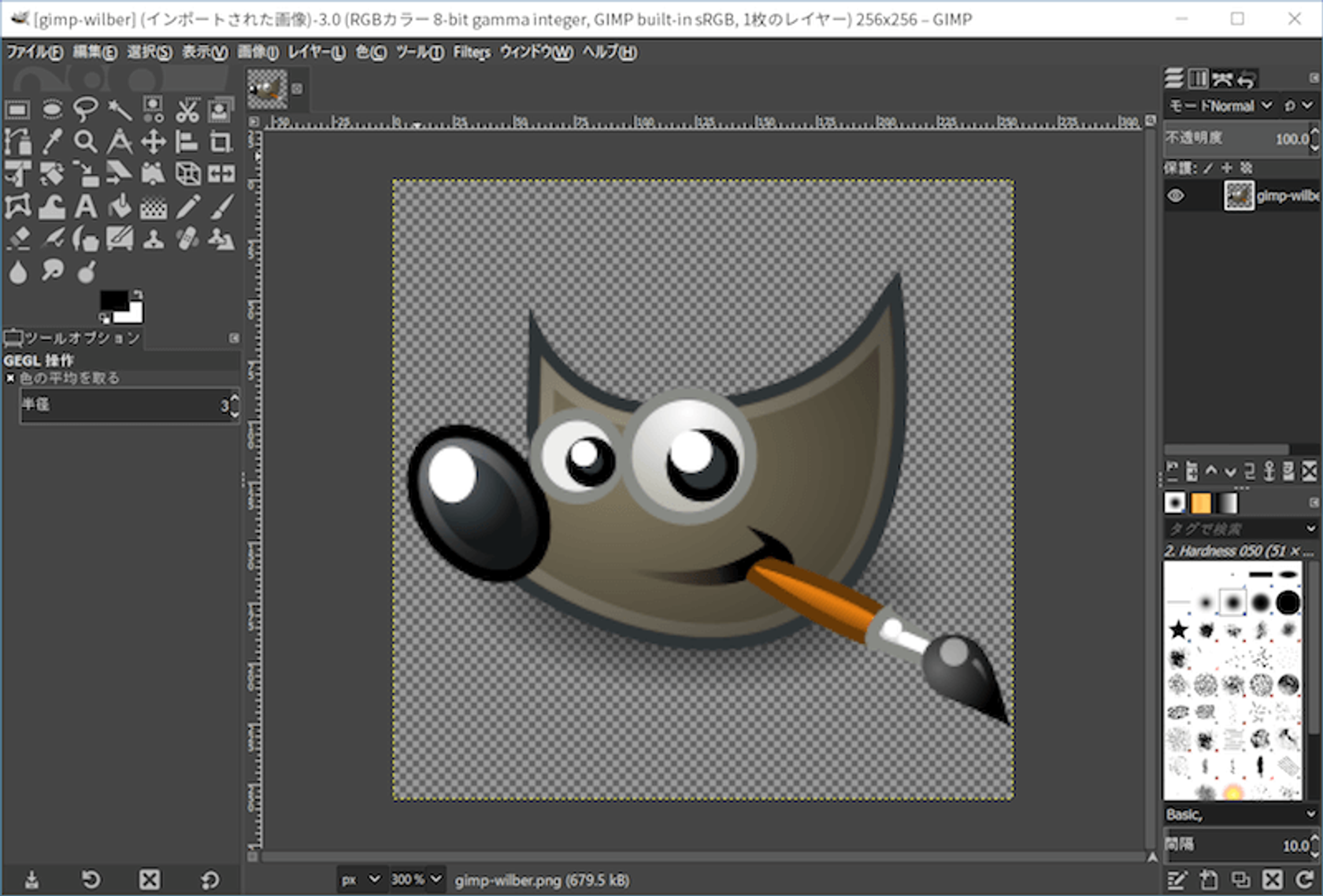
Task: Toggle quick mask at canvas bottom-left corner
Action: pyautogui.click(x=253, y=856)
